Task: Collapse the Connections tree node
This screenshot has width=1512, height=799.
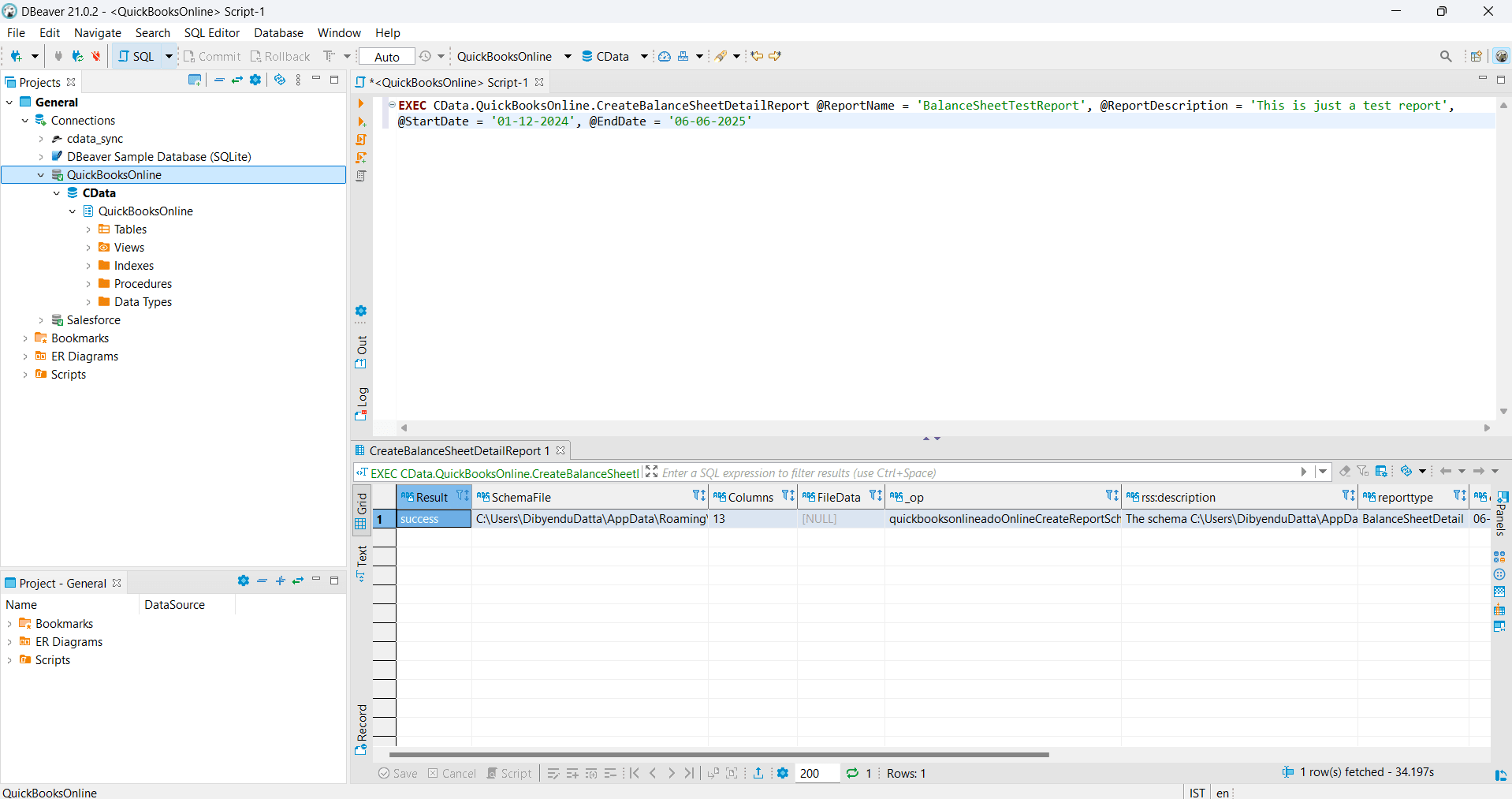Action: (x=25, y=121)
